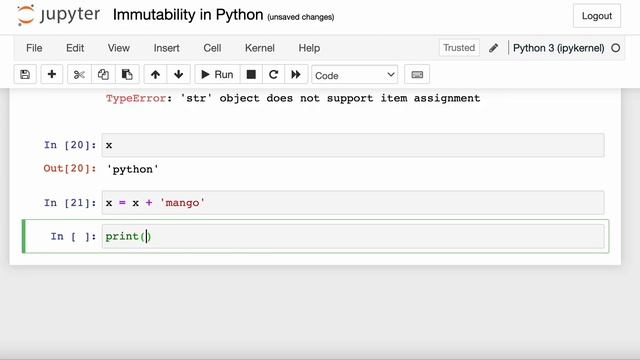The height and width of the screenshot is (360, 640).
Task: Run the current cell
Action: pyautogui.click(x=217, y=75)
